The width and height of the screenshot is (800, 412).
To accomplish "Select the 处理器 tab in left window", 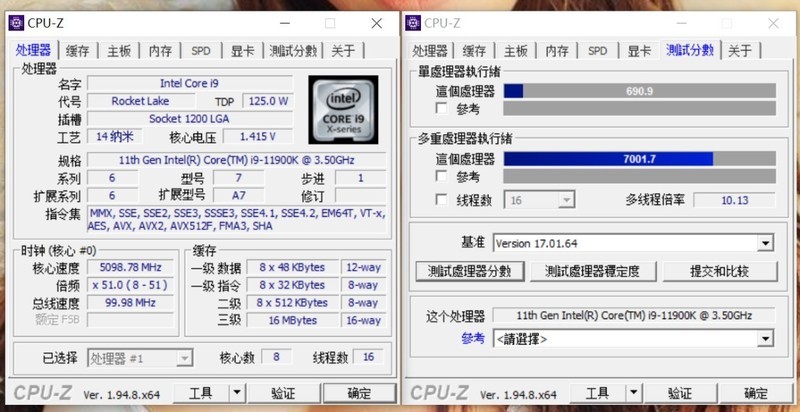I will coord(33,50).
